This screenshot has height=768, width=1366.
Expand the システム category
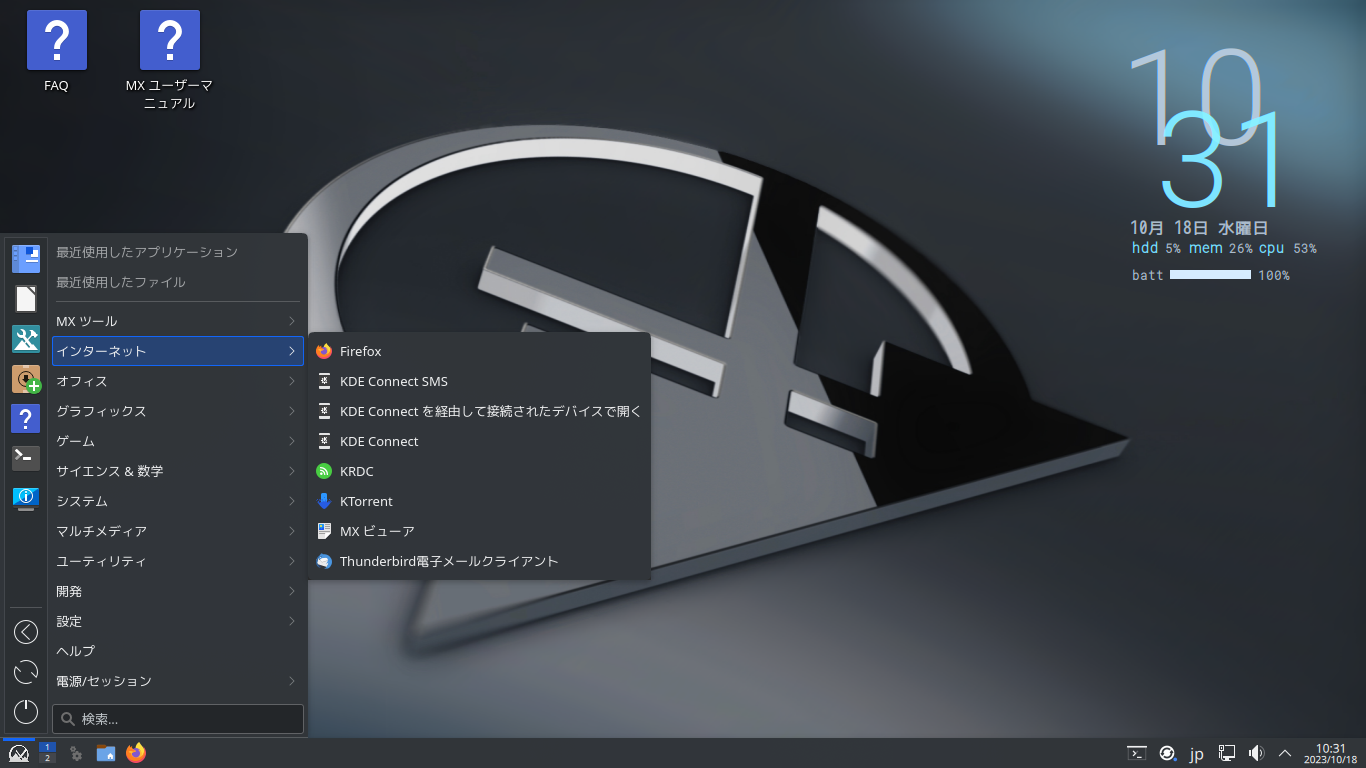coord(176,501)
